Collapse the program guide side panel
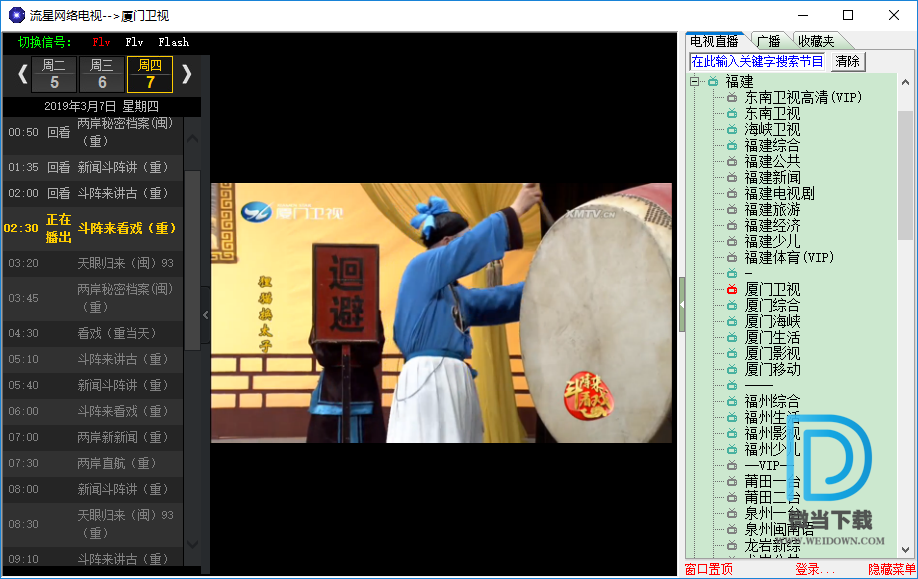918x579 pixels. tap(205, 314)
